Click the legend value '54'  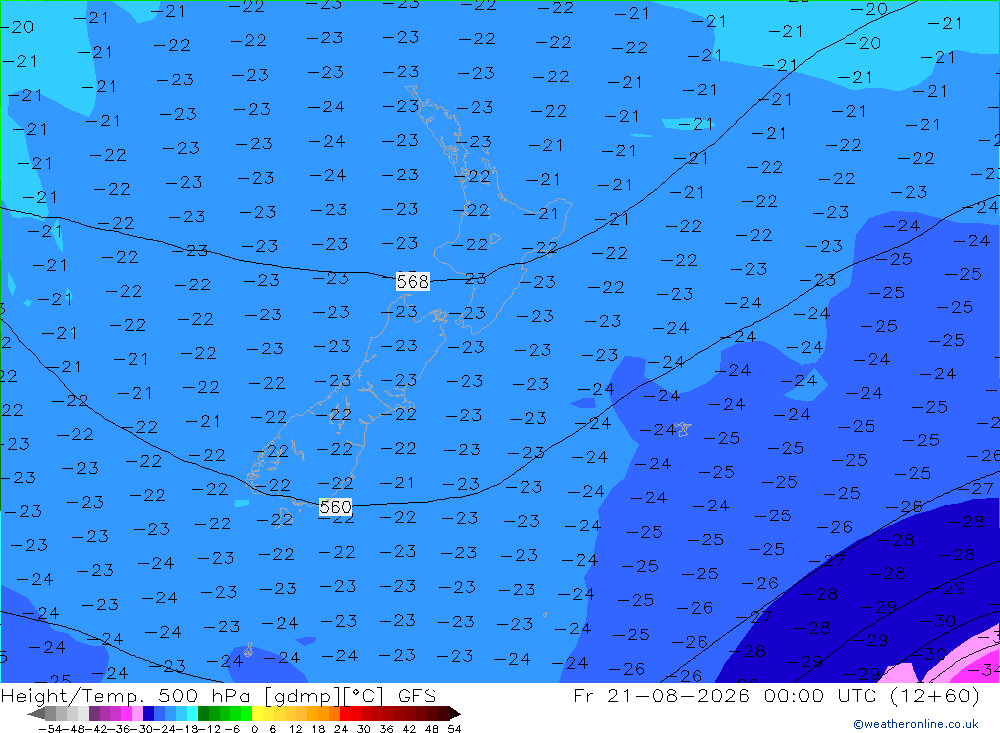454,729
